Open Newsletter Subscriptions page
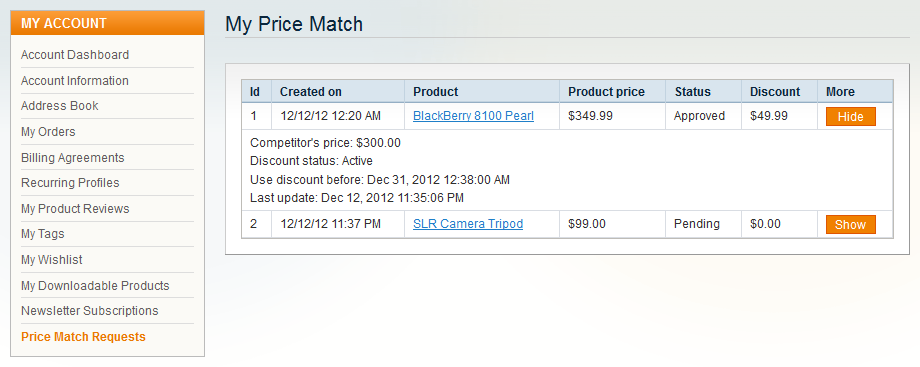Screen dimensions: 920x367 [x=90, y=311]
